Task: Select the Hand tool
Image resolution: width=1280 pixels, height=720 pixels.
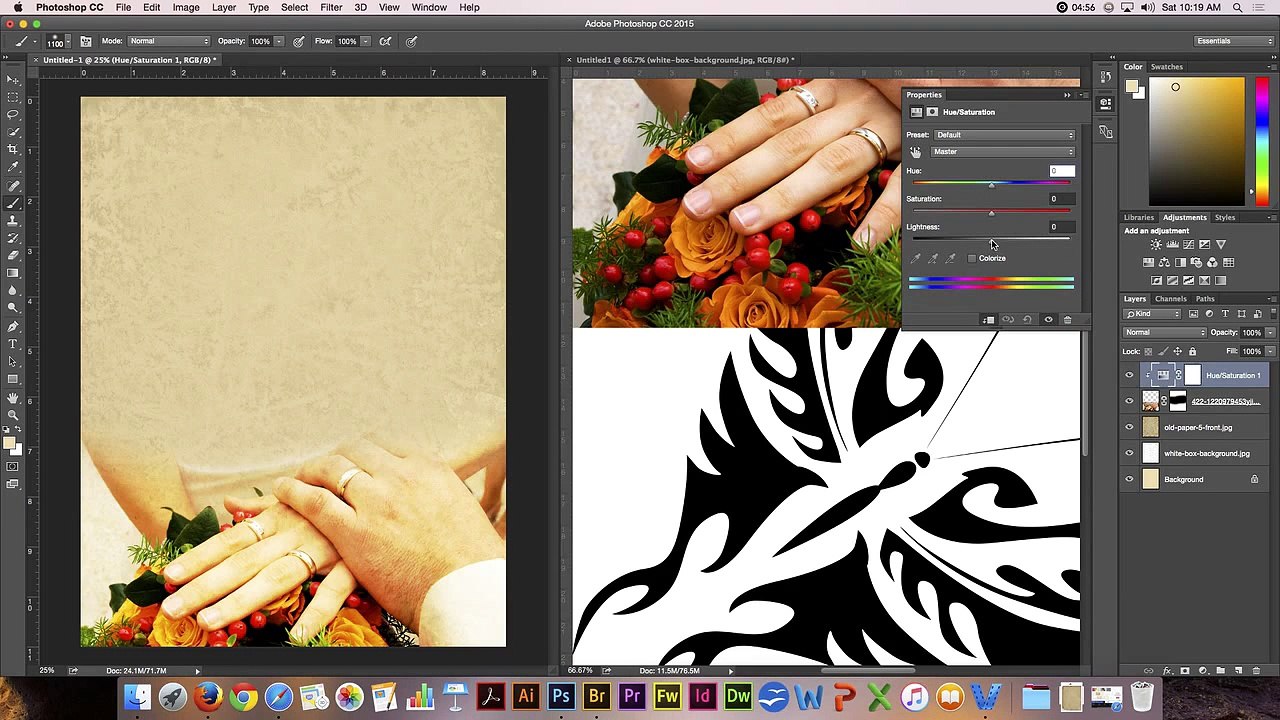Action: (13, 398)
